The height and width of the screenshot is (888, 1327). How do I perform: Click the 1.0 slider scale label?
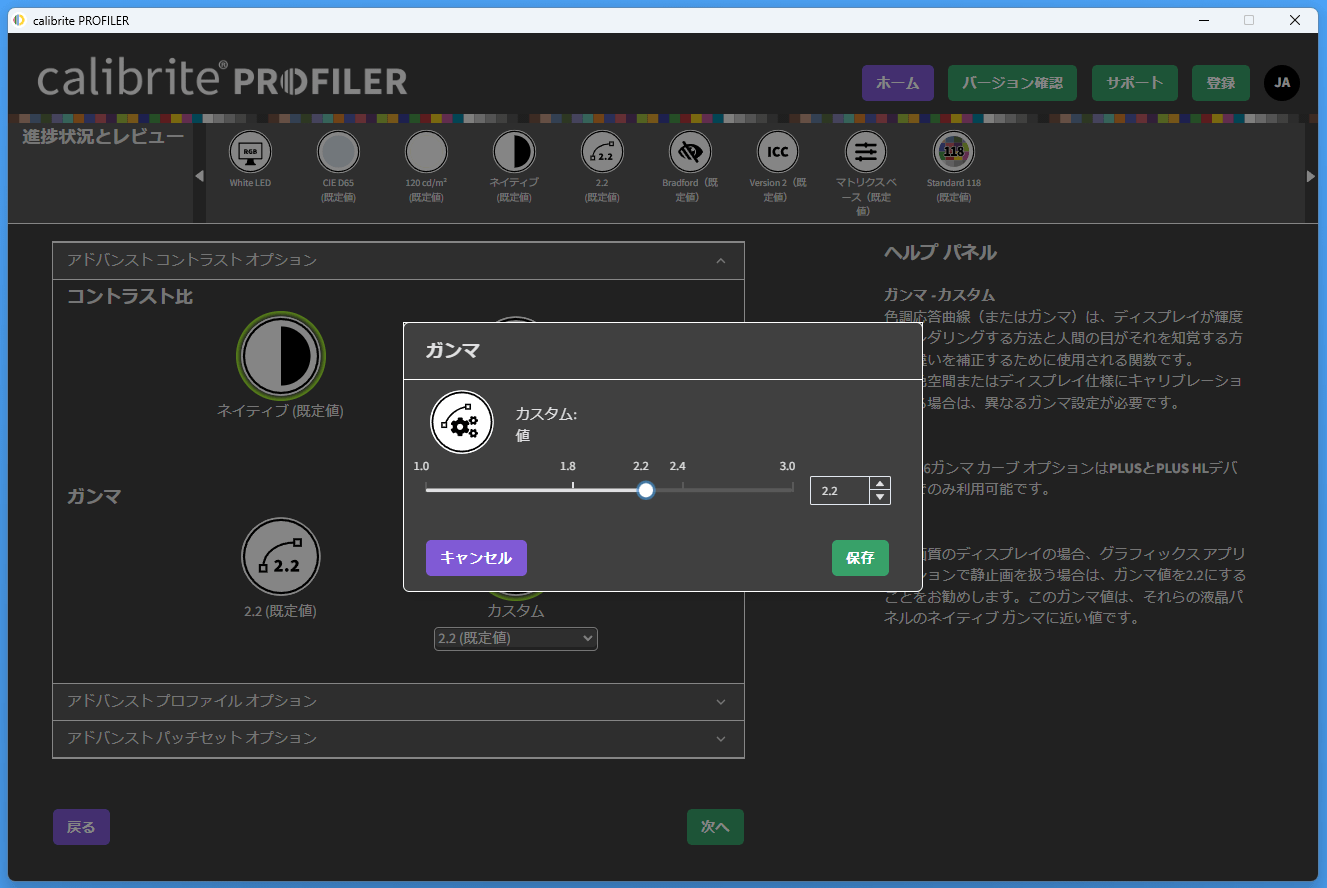click(421, 466)
